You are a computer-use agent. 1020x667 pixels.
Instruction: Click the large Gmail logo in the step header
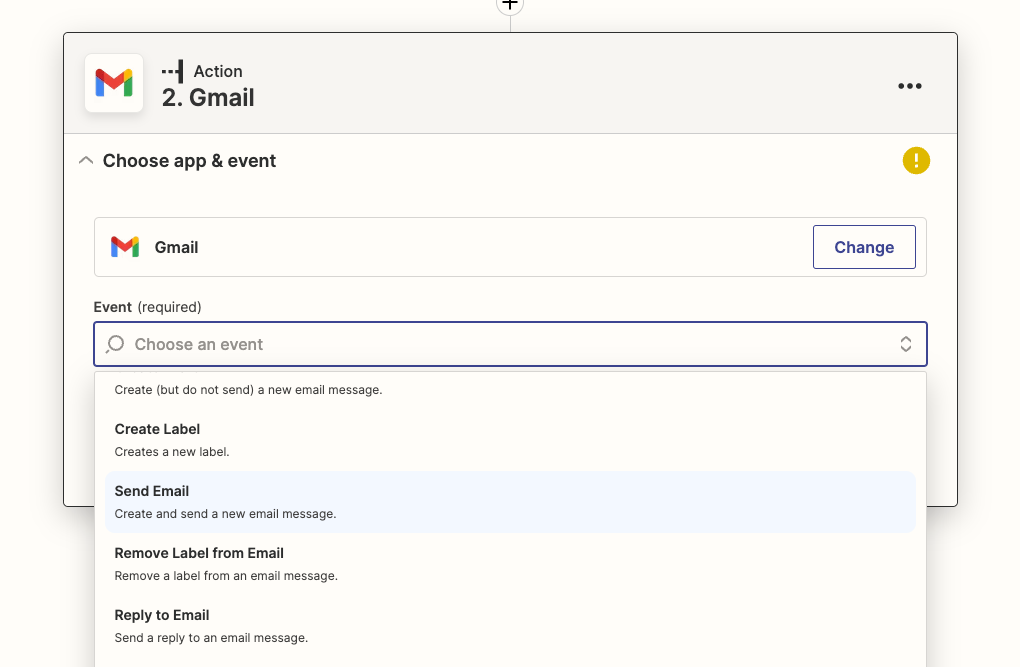point(114,83)
